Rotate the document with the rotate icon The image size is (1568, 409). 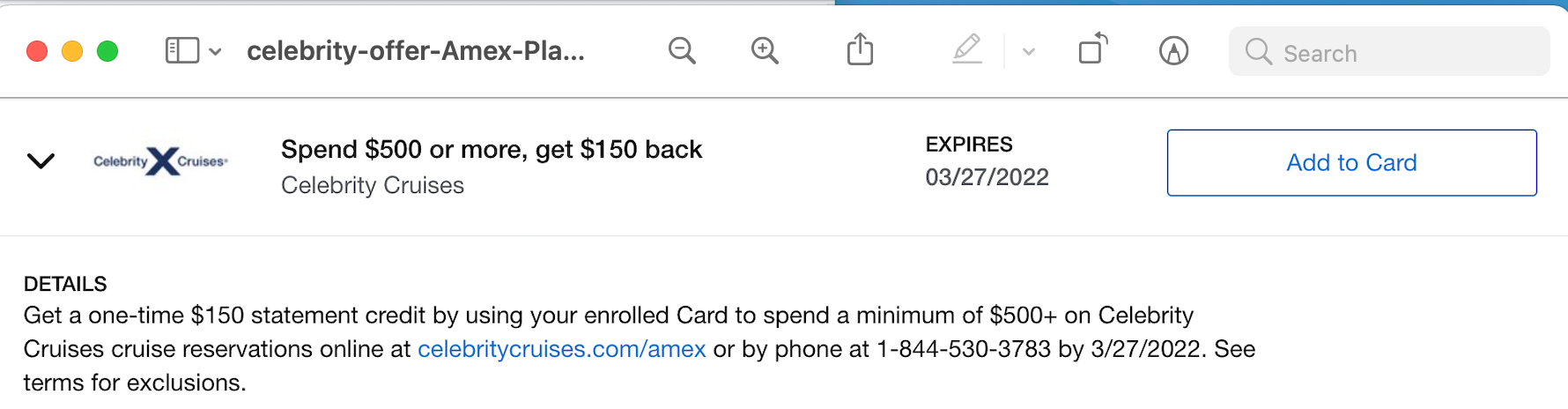[x=1093, y=49]
